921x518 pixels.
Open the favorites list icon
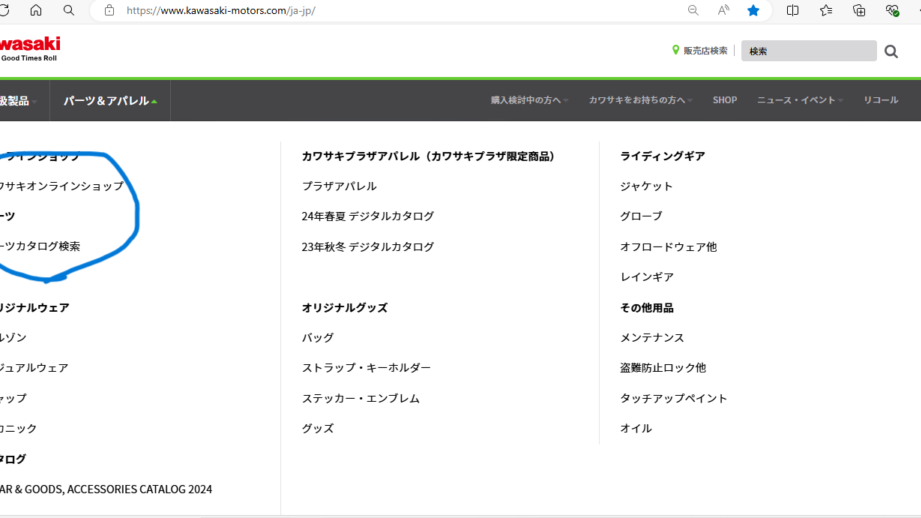826,10
